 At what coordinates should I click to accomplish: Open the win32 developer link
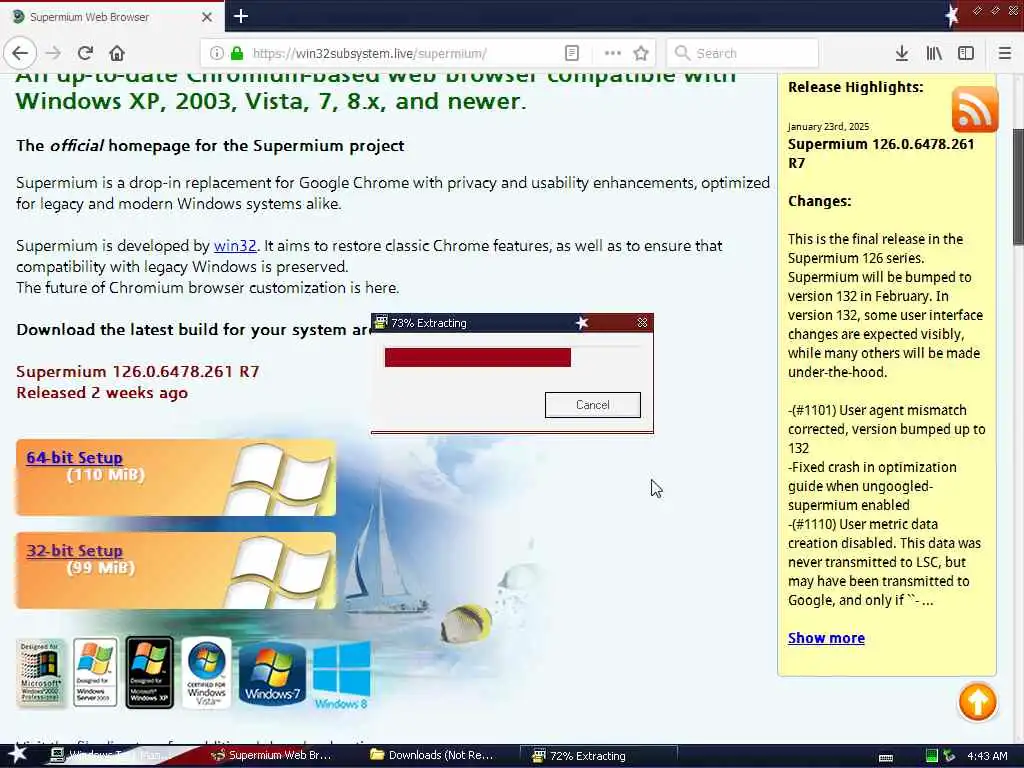pos(235,246)
